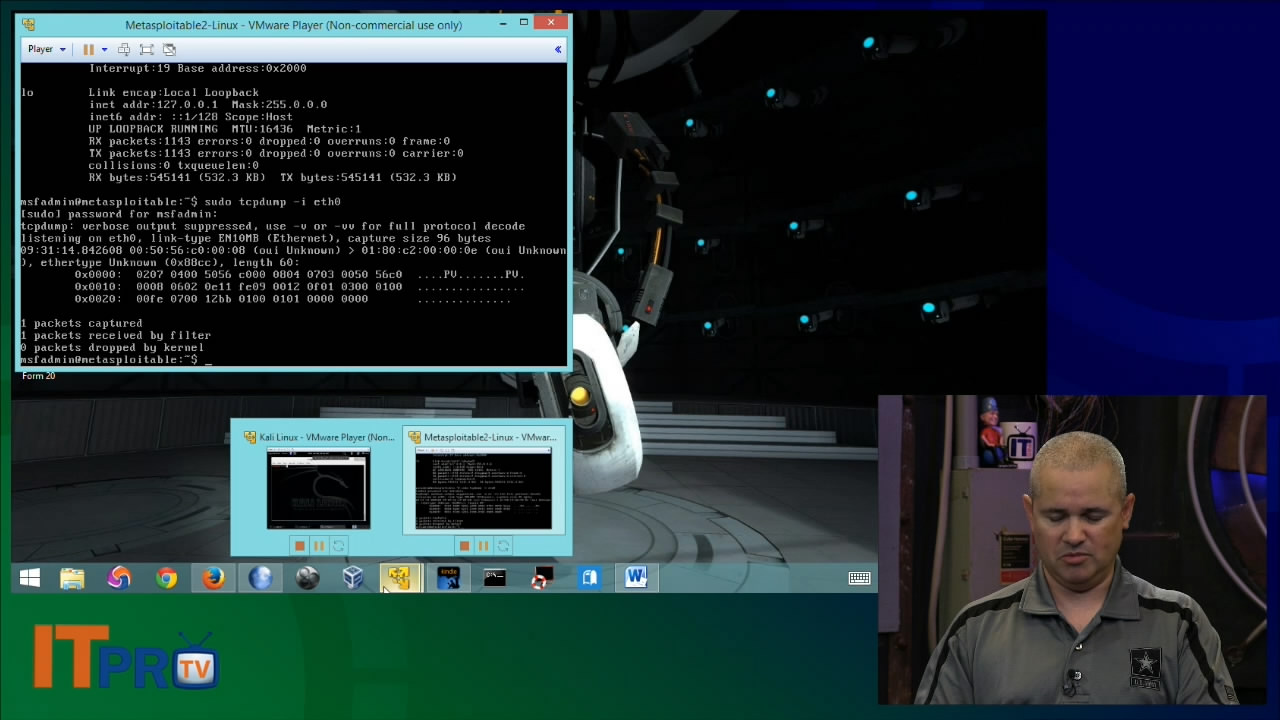This screenshot has width=1280, height=720.
Task: Close the Metasploitable2 VMware Player window
Action: [550, 22]
